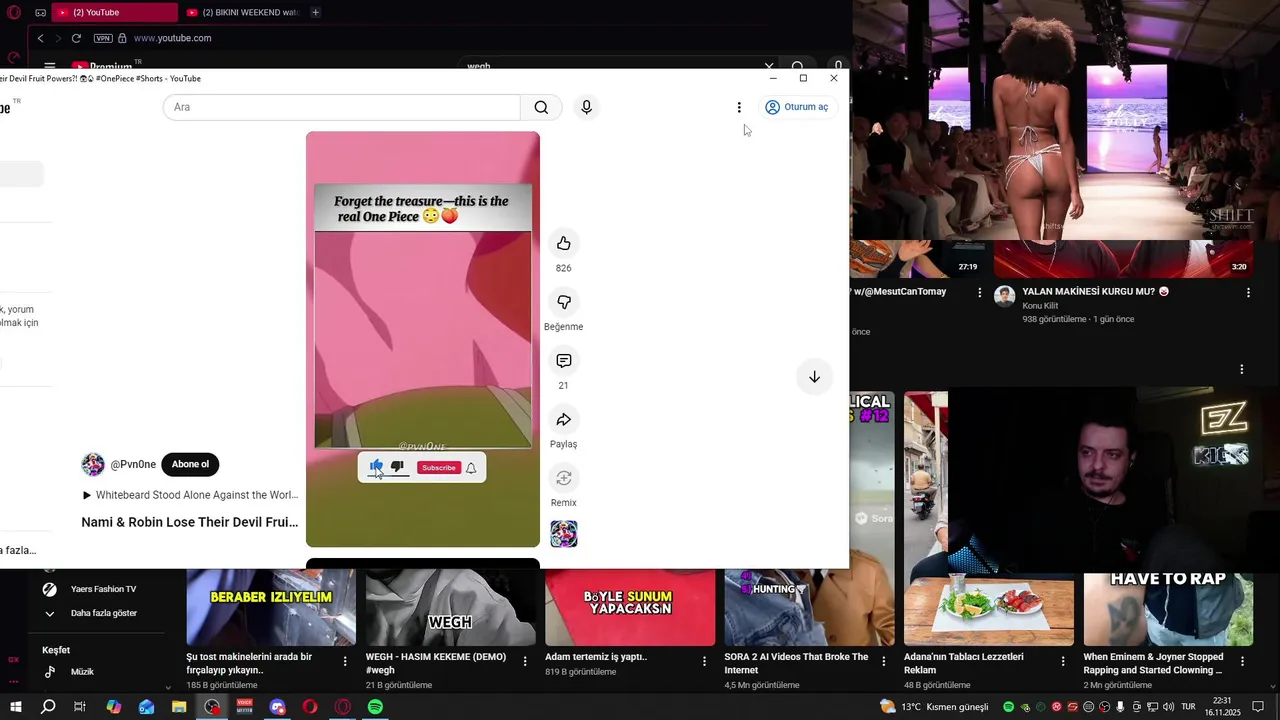Open Spotify from the taskbar
The height and width of the screenshot is (720, 1280).
(x=375, y=707)
